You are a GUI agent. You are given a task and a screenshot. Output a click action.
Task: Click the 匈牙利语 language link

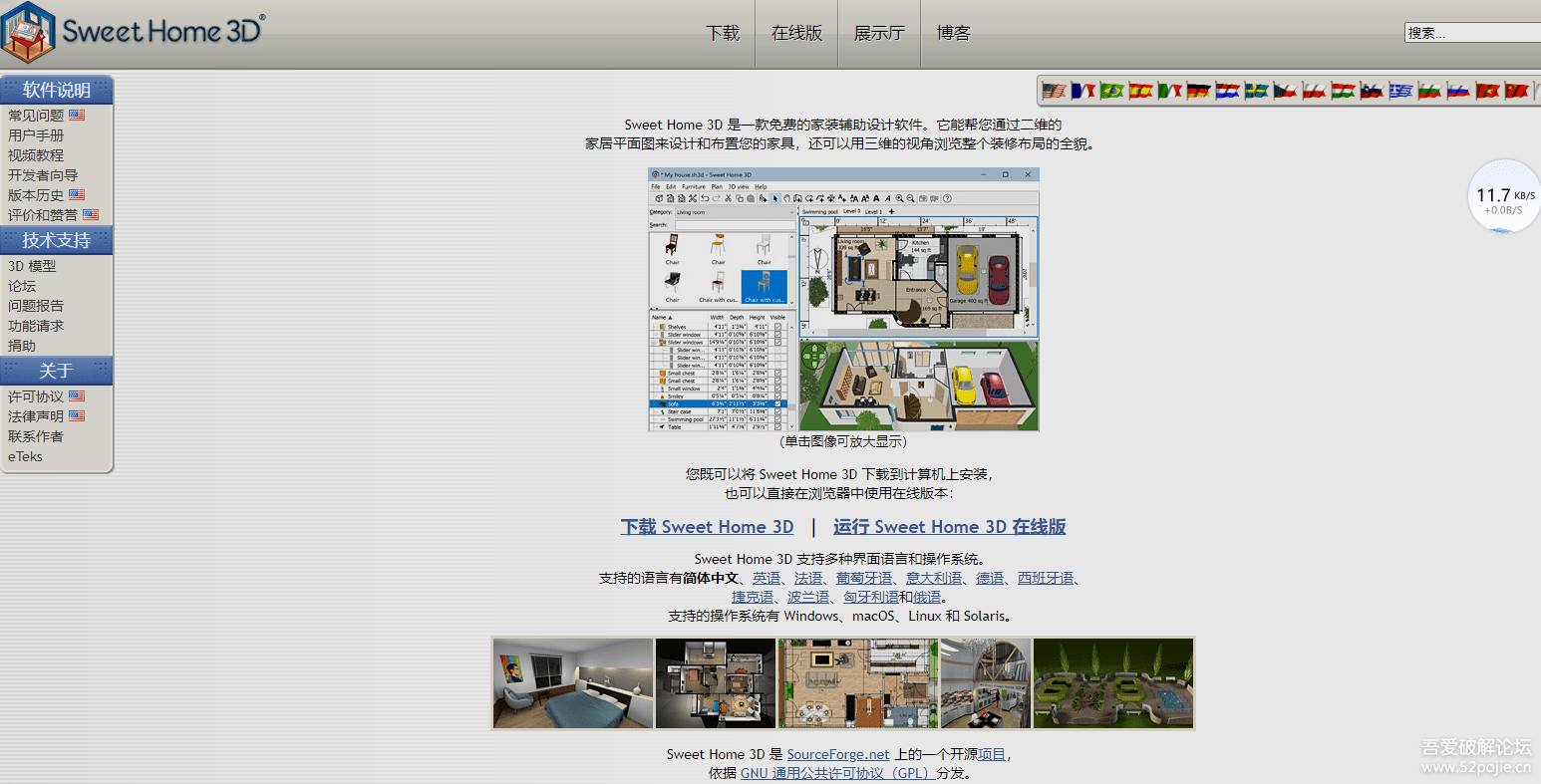coord(871,597)
